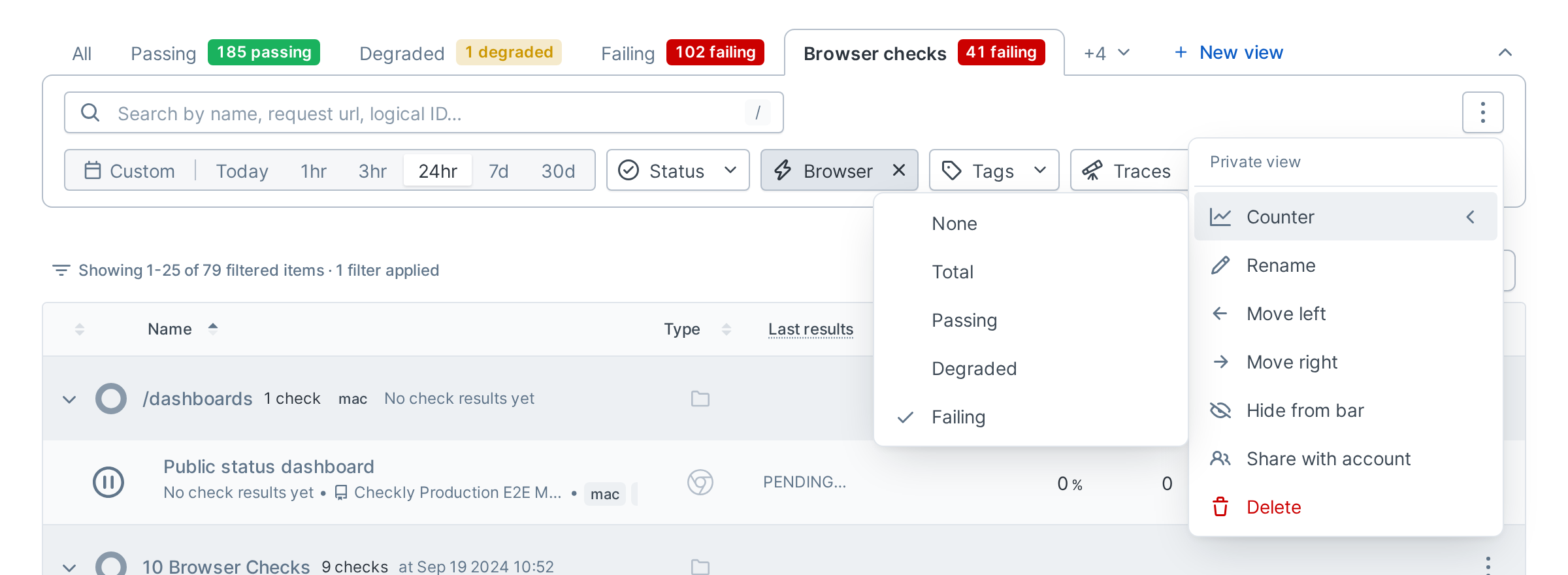
Task: Click the Chrome browser type icon
Action: 700,482
